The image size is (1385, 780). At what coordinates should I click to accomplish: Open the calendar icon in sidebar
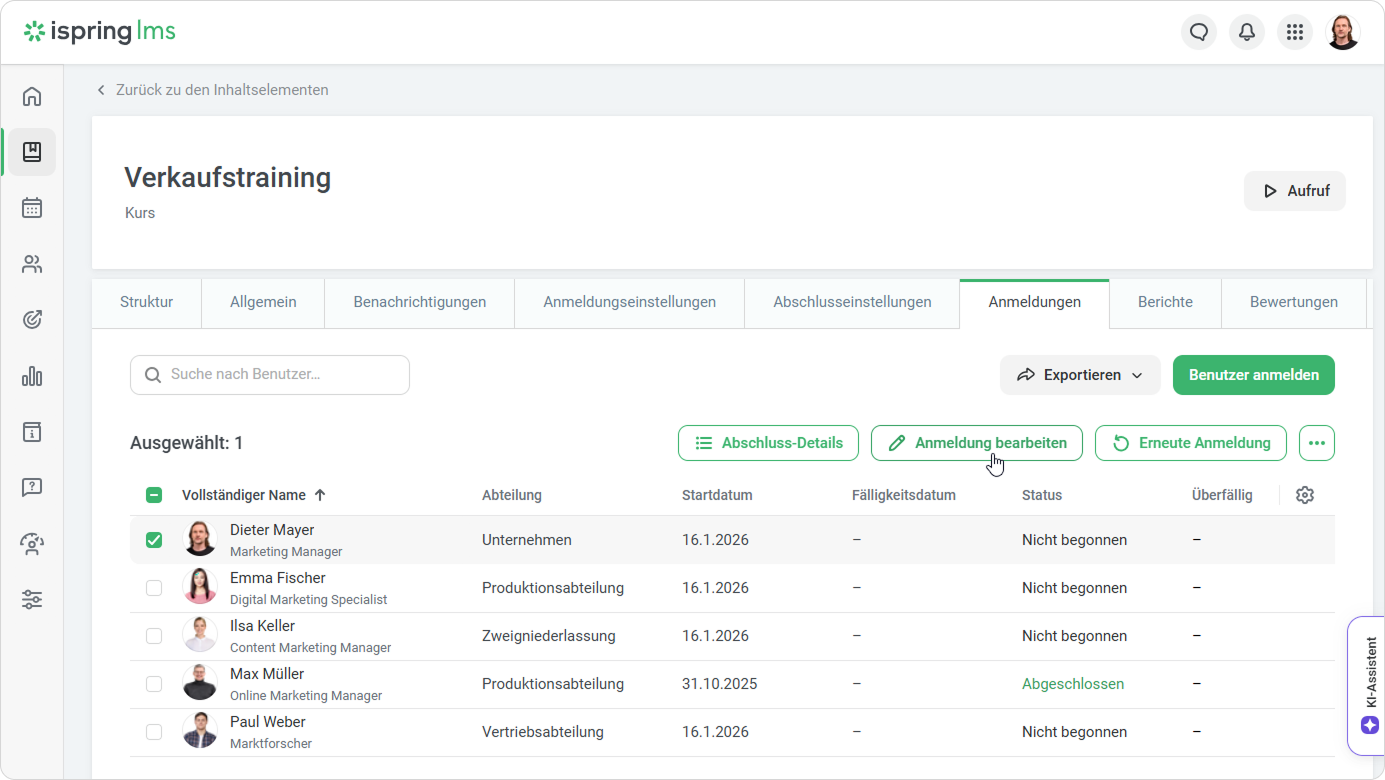pyautogui.click(x=32, y=208)
